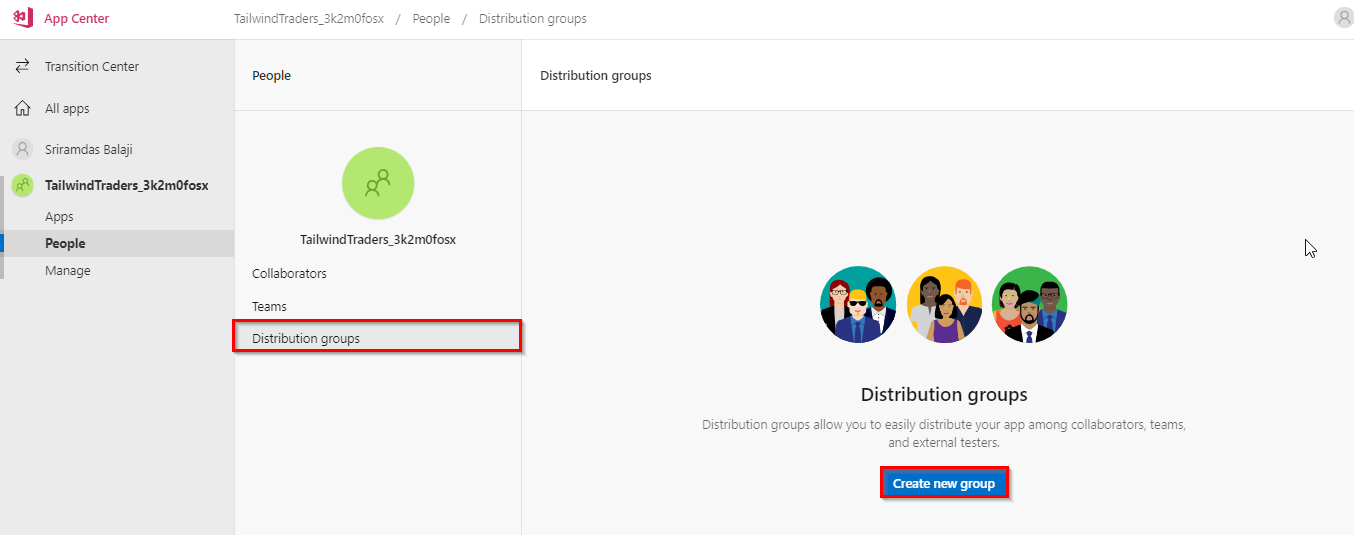Screen dimensions: 1354x535
Task: Open Sriramdas Balaji account entry
Action: tap(89, 150)
